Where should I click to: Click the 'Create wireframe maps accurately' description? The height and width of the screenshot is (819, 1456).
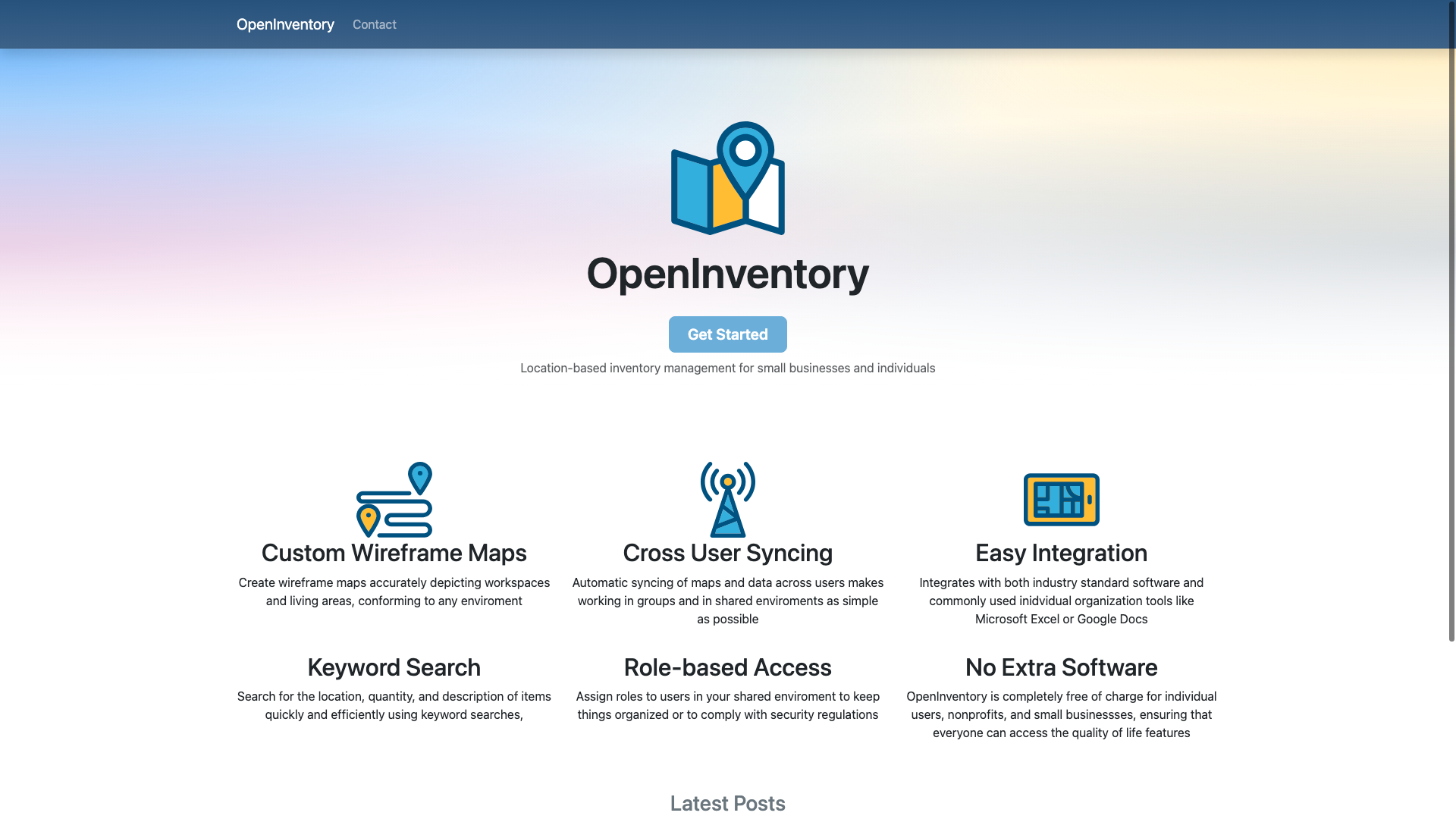[394, 591]
